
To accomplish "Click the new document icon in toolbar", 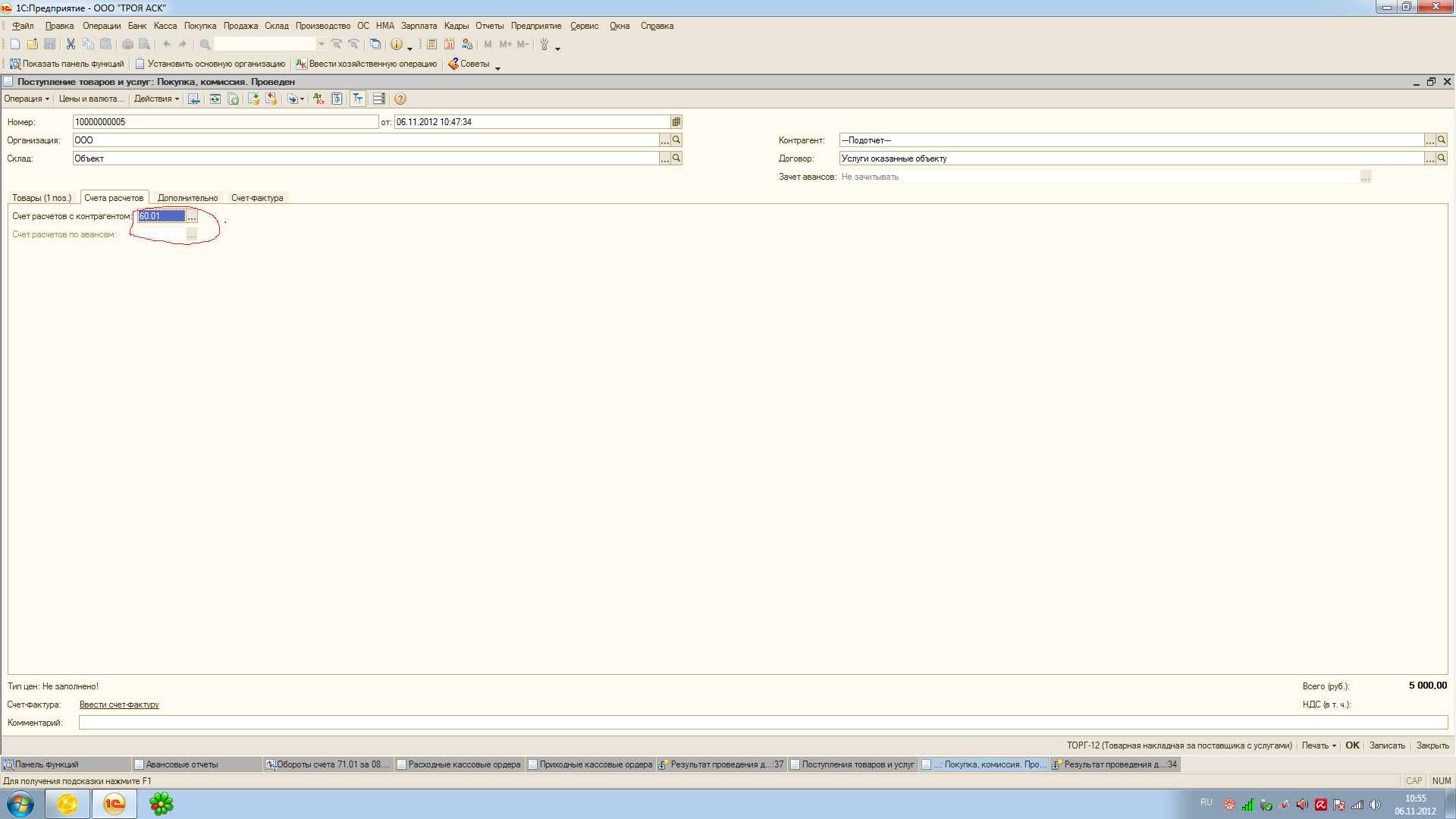I will coord(15,44).
